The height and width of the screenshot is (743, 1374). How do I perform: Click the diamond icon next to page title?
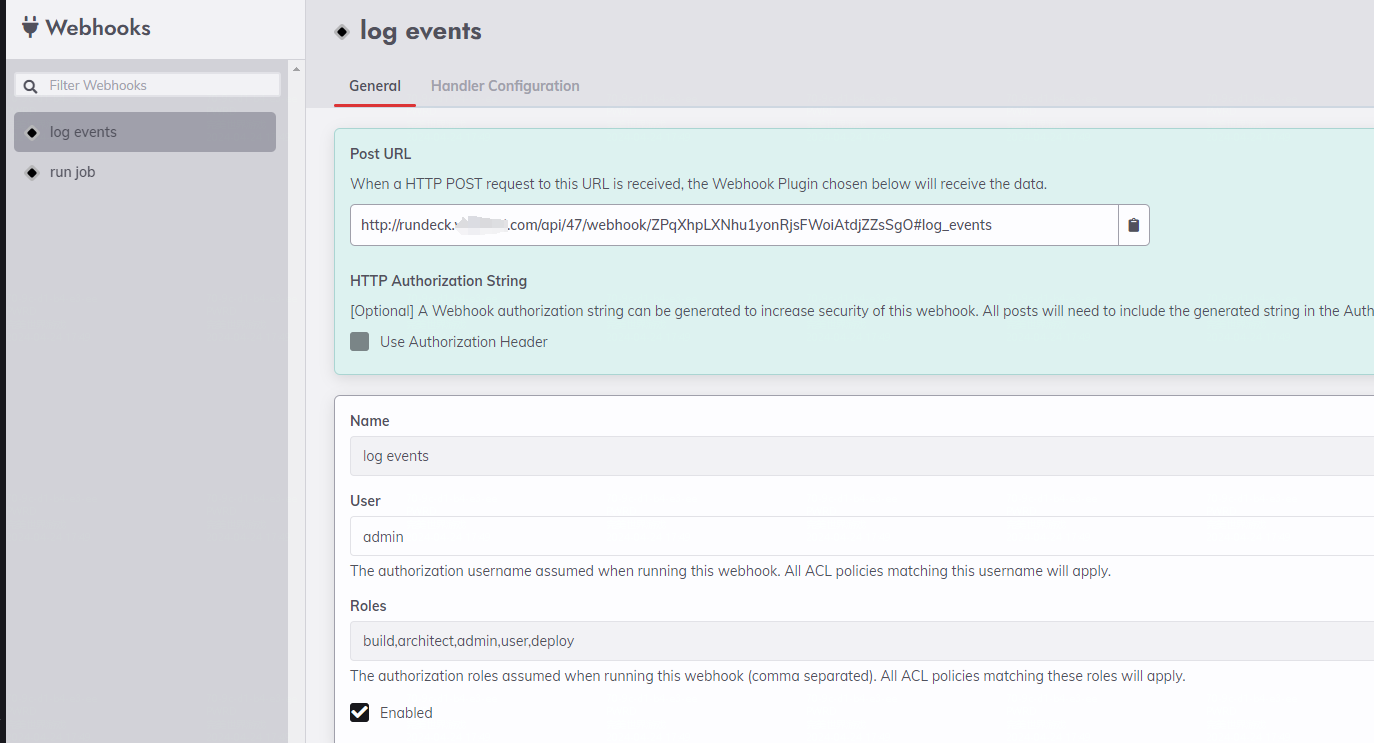click(342, 31)
